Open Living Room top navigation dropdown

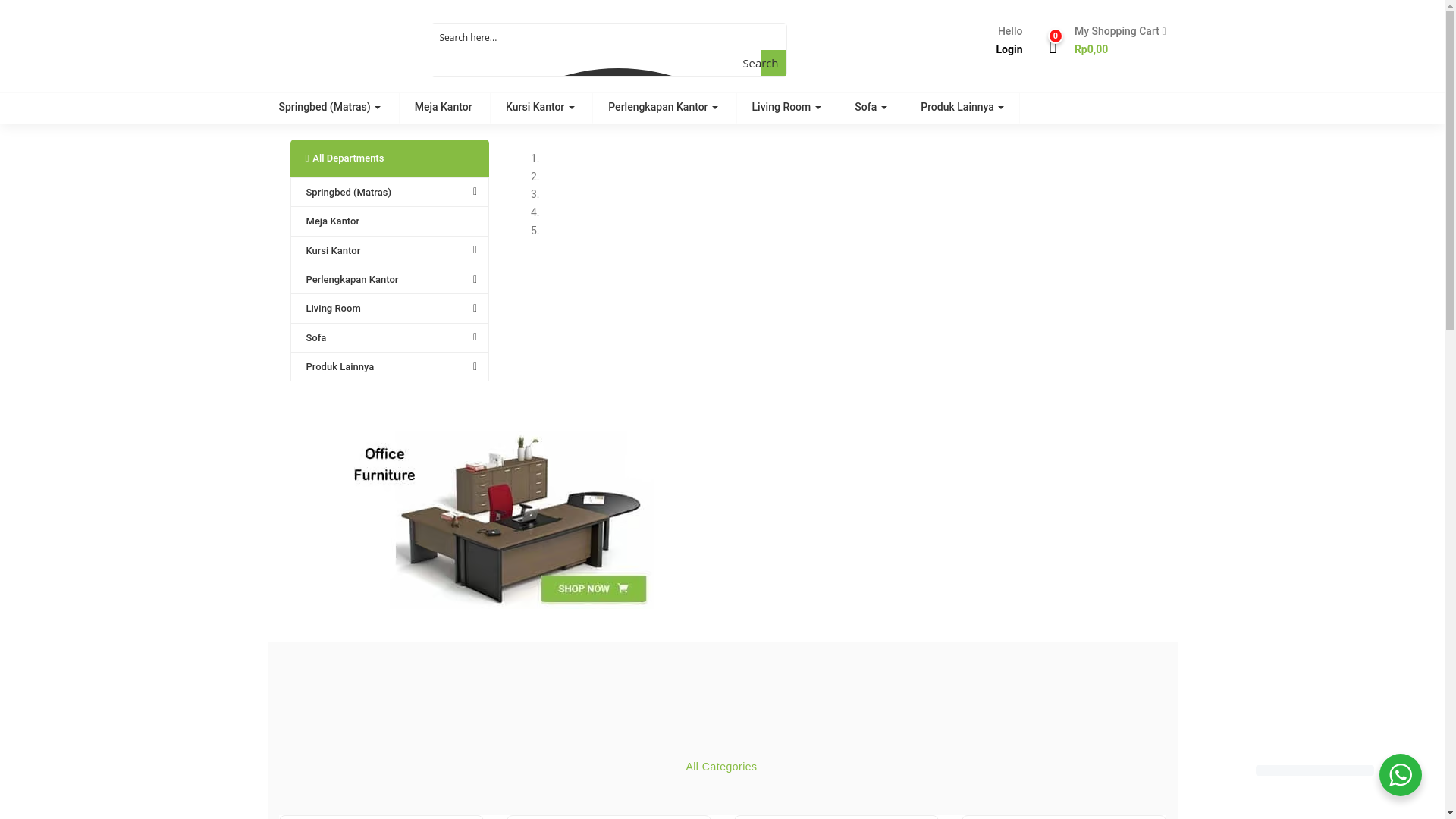point(786,107)
